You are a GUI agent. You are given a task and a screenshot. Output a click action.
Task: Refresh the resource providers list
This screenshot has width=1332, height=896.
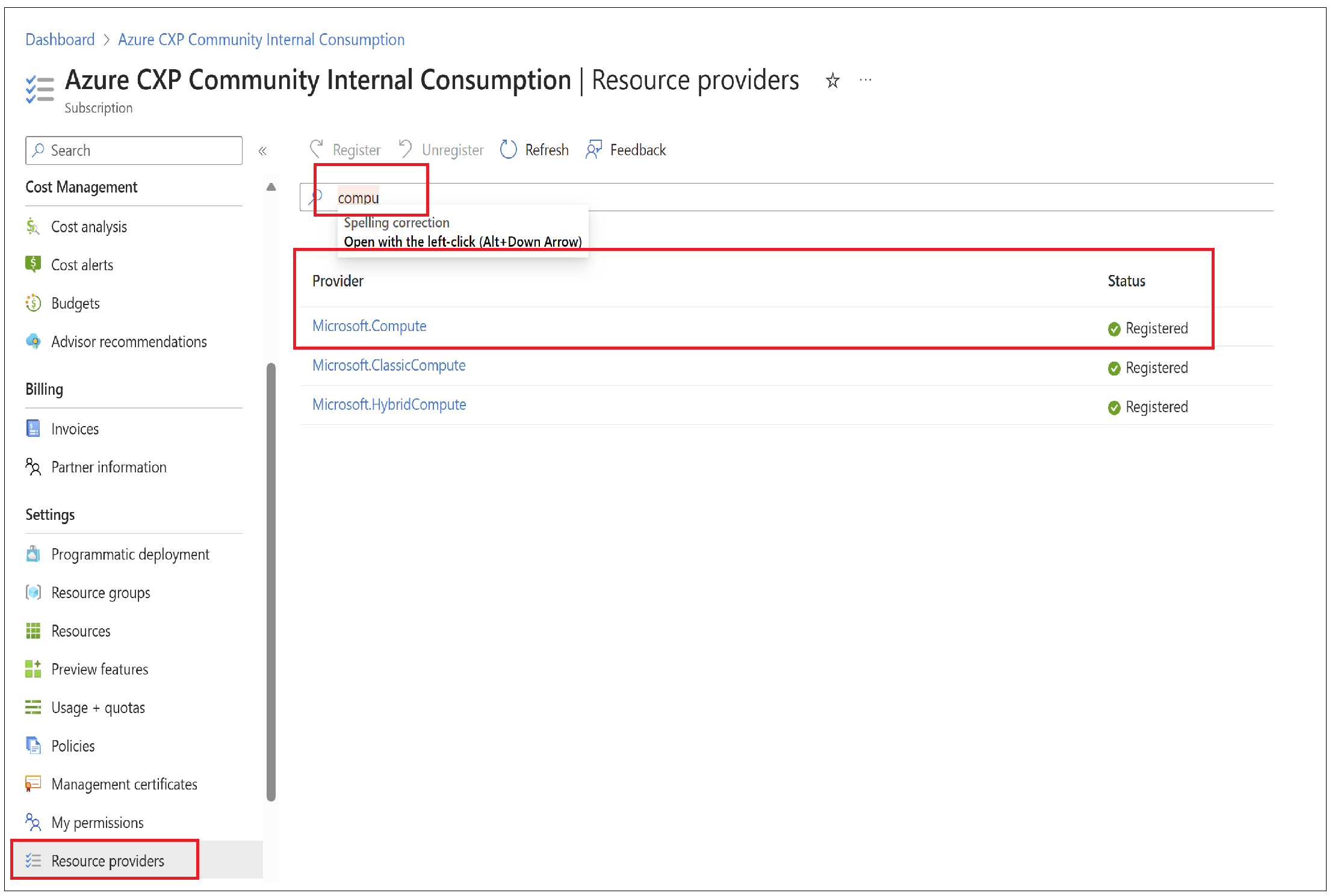pyautogui.click(x=534, y=149)
